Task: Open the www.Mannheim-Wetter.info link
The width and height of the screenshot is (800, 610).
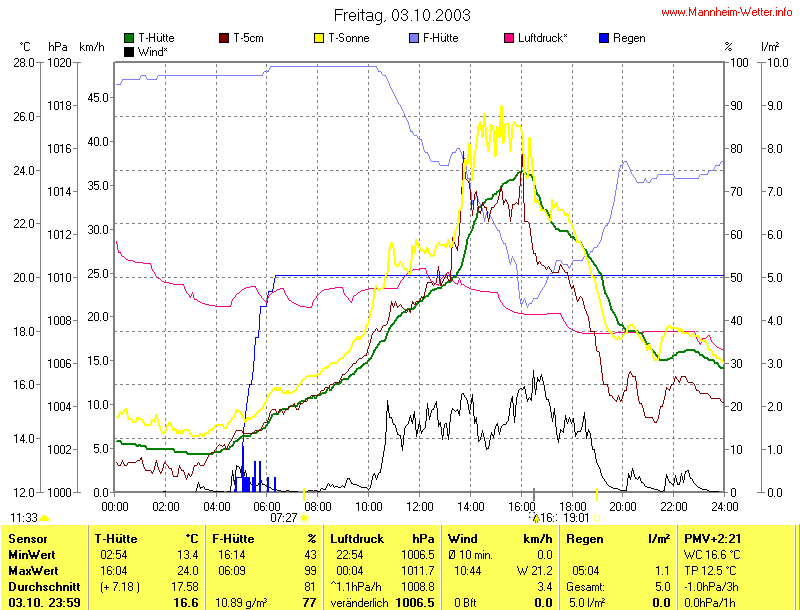Action: click(727, 12)
